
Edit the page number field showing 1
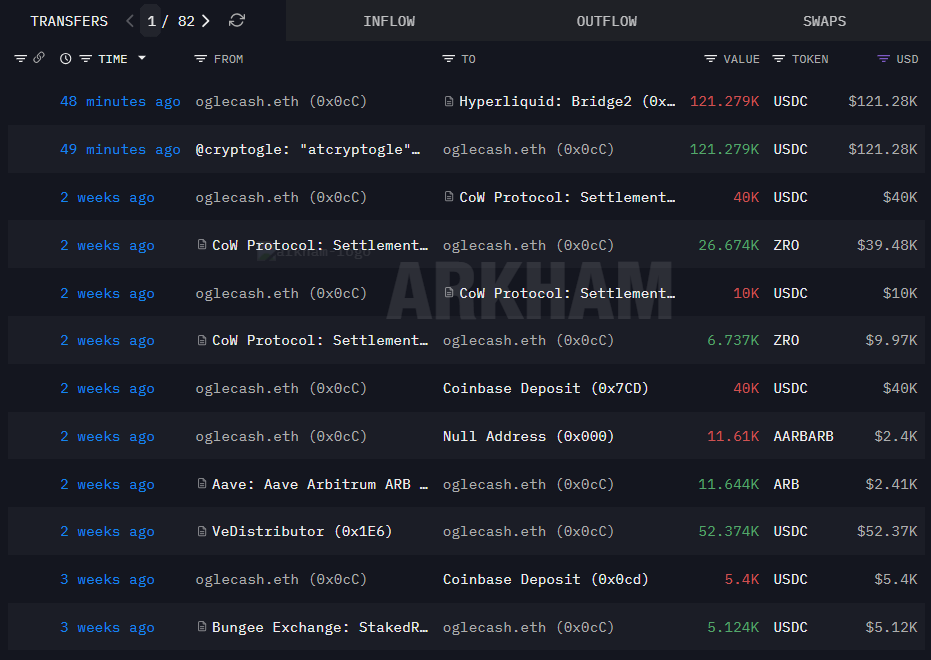[151, 21]
